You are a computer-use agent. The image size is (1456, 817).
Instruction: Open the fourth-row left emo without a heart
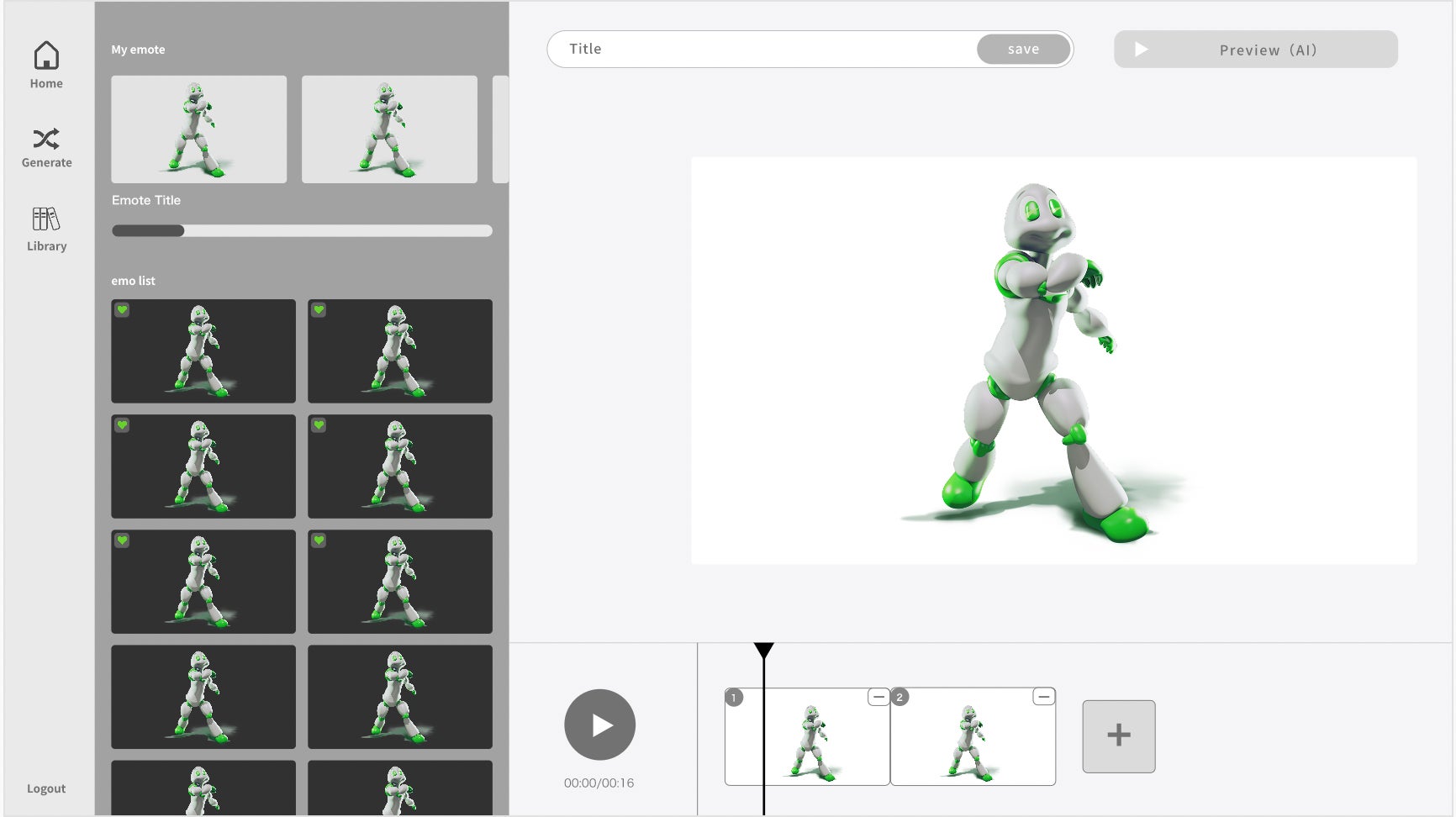(x=203, y=697)
